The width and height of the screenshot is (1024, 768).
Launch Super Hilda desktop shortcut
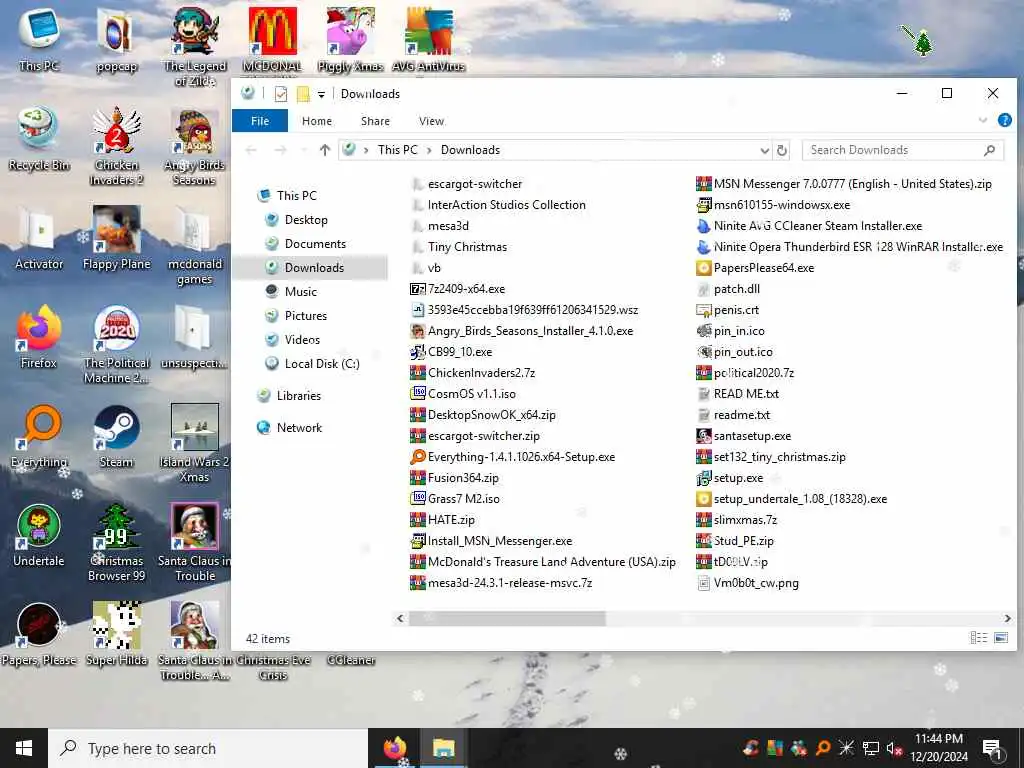click(x=116, y=634)
